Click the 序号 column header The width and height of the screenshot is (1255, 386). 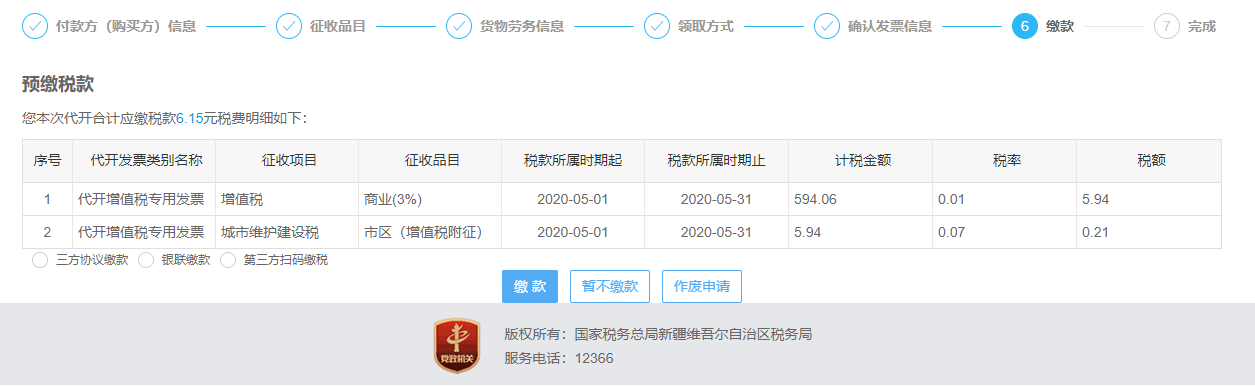tap(47, 161)
